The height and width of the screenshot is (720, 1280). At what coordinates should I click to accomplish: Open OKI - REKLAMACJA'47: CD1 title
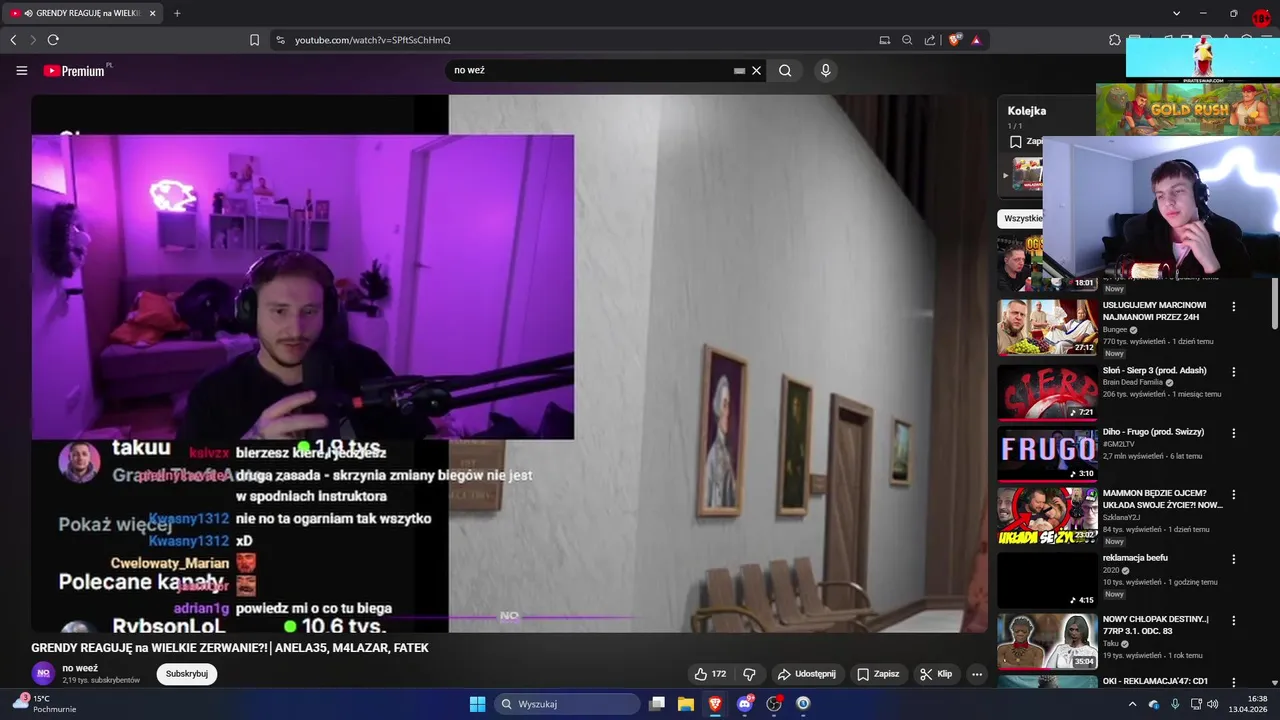[x=1155, y=682]
